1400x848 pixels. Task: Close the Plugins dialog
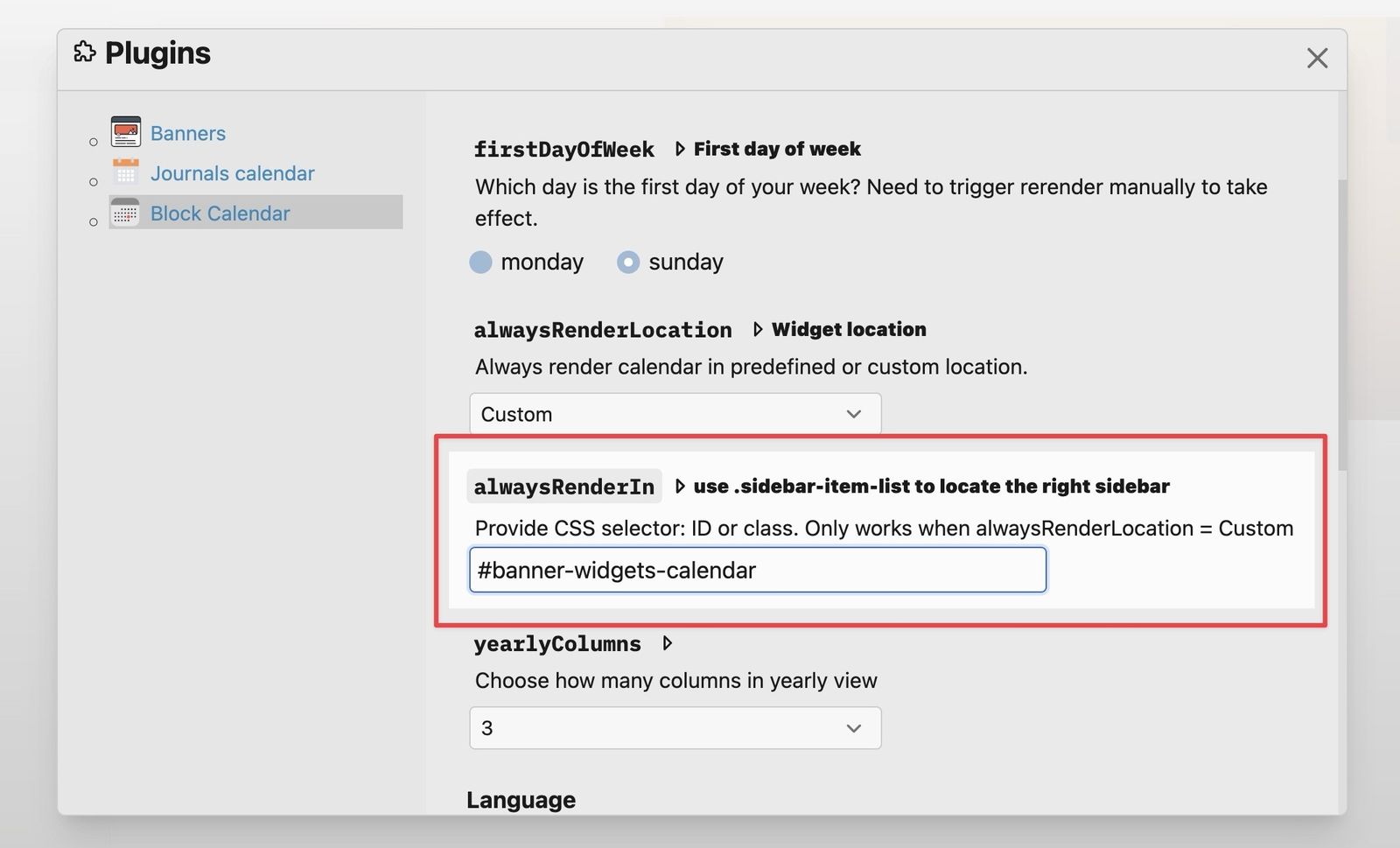tap(1317, 58)
